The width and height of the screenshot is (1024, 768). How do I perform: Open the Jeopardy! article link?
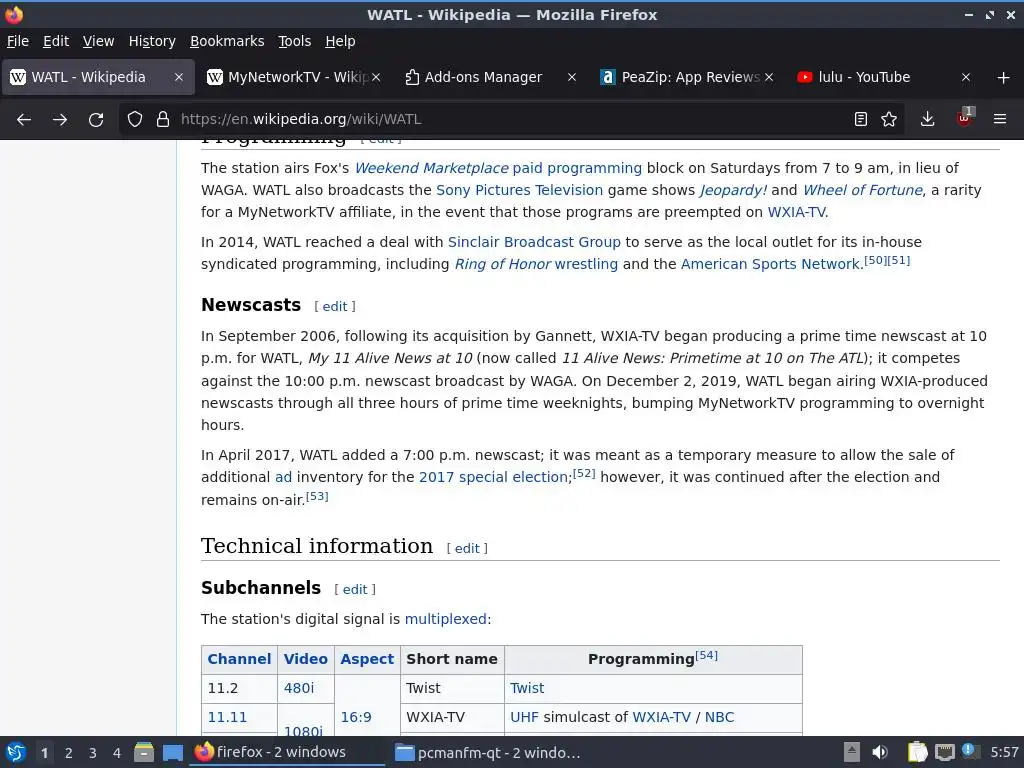(733, 190)
